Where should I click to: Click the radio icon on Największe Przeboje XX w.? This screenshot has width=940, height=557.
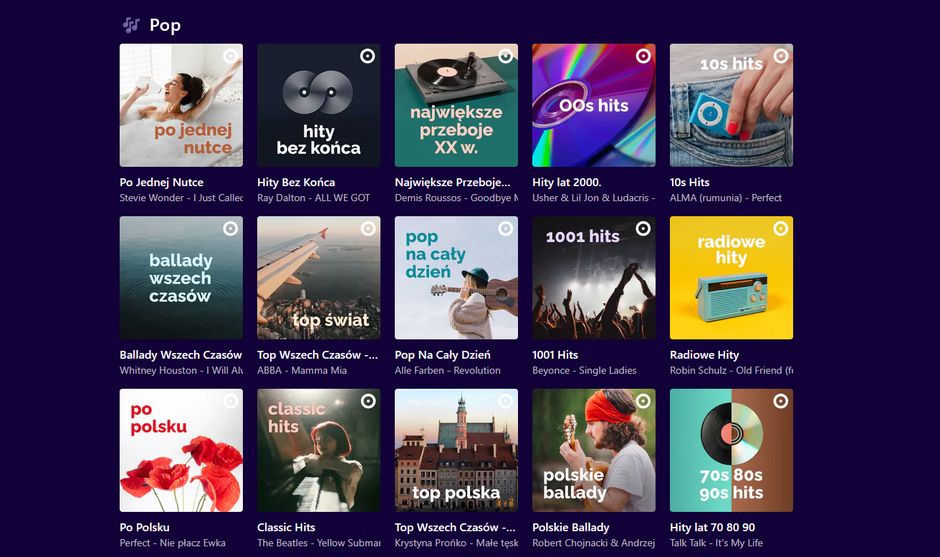505,56
